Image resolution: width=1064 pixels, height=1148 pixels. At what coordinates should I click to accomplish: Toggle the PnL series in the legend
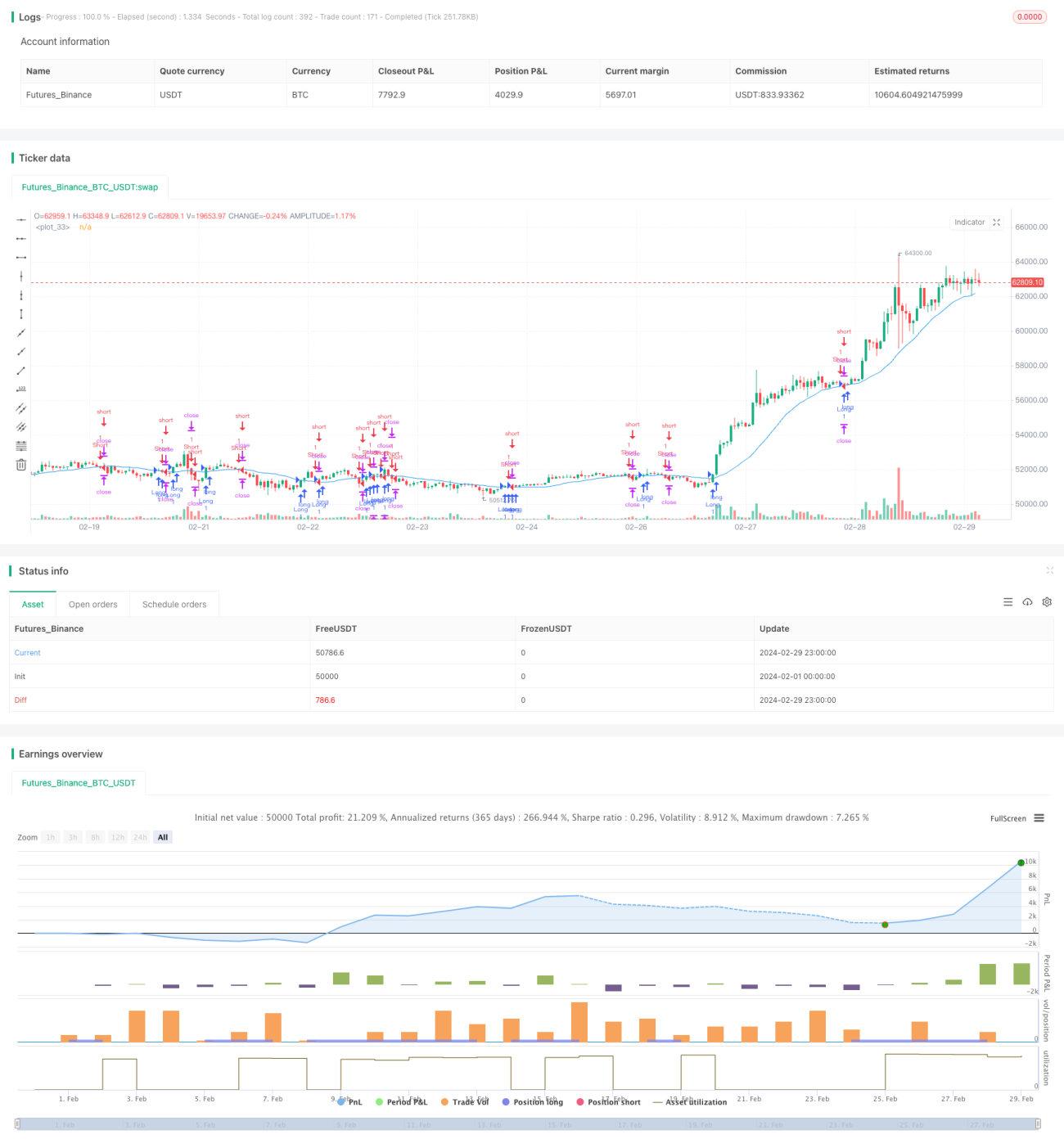point(350,1102)
